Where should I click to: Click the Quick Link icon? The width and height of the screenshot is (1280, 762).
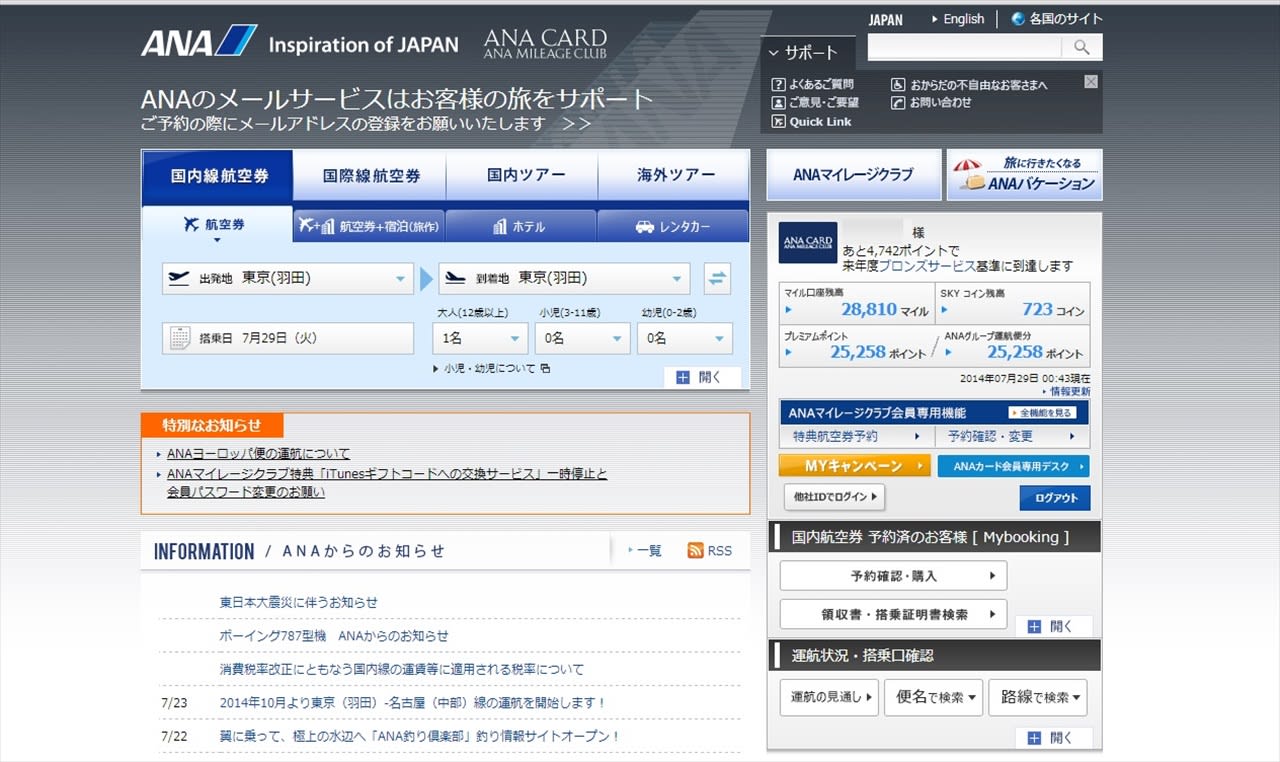[x=779, y=122]
